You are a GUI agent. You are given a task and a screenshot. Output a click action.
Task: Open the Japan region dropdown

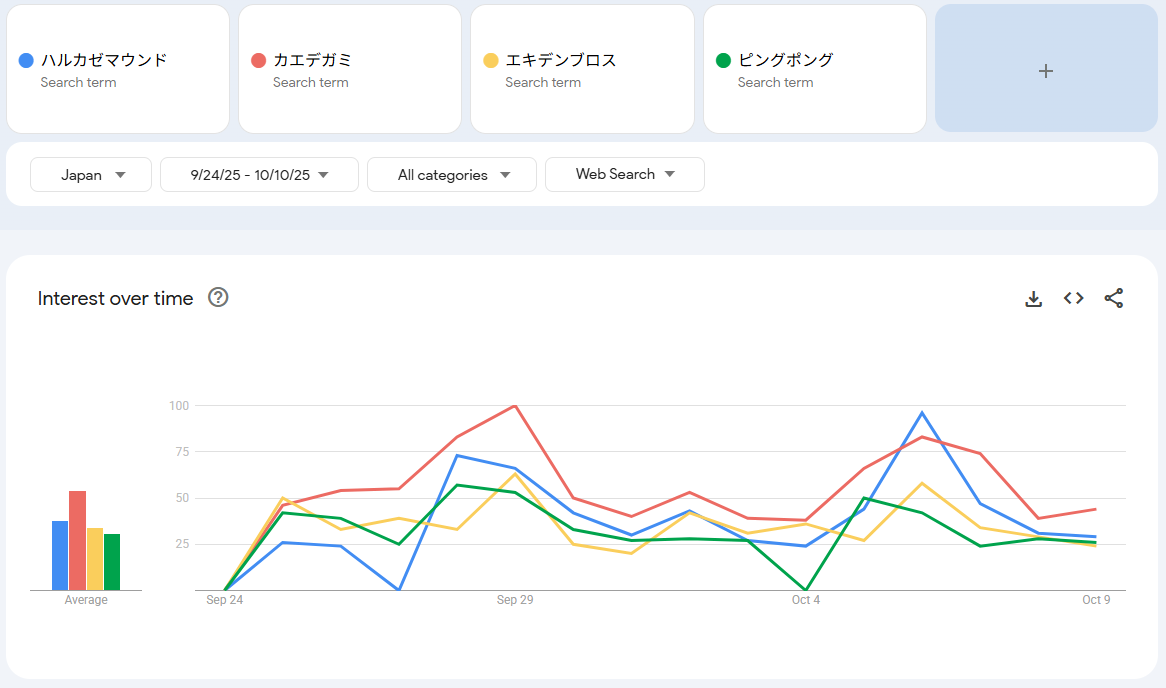point(91,175)
